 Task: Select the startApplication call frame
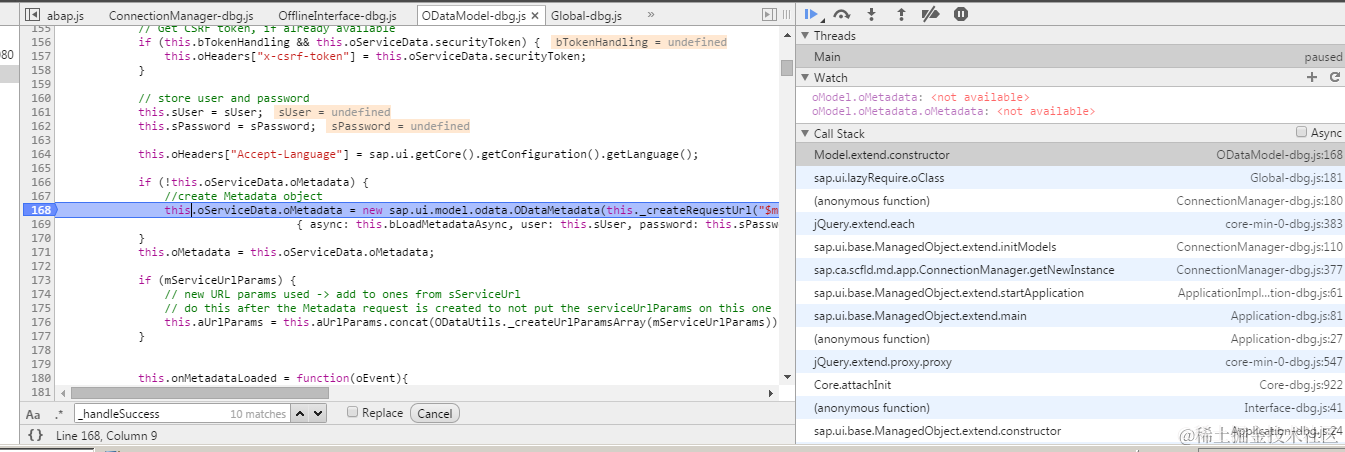click(1070, 293)
